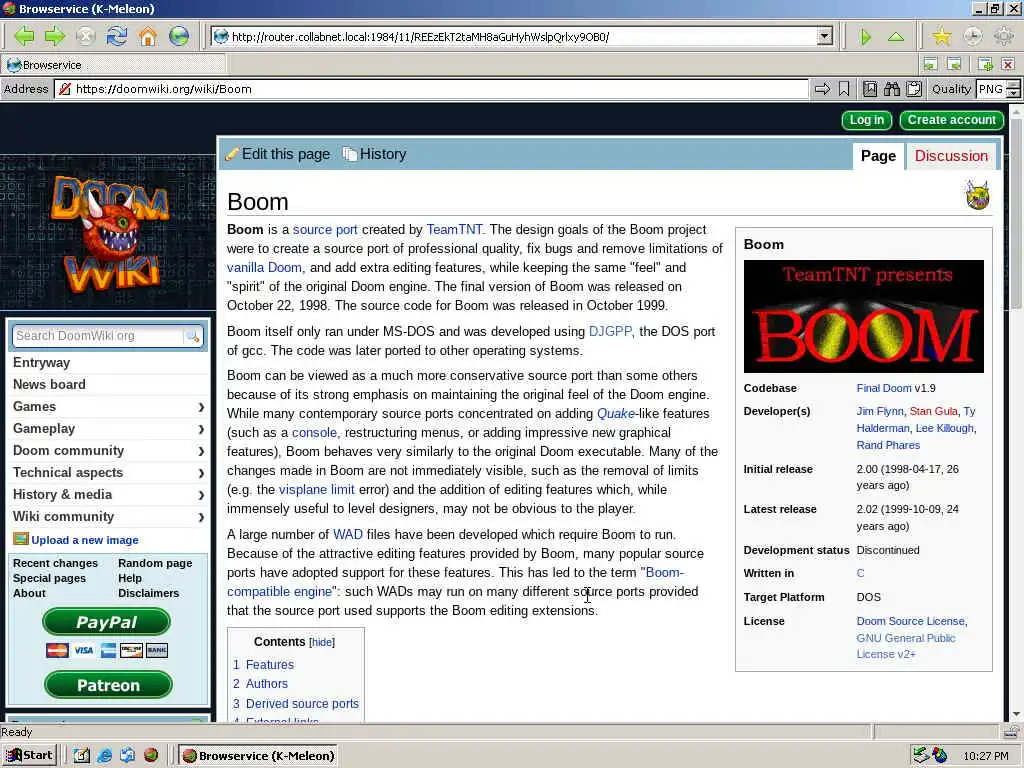Stop page loading in K-Meleon toolbar
Image resolution: width=1024 pixels, height=768 pixels.
point(86,37)
